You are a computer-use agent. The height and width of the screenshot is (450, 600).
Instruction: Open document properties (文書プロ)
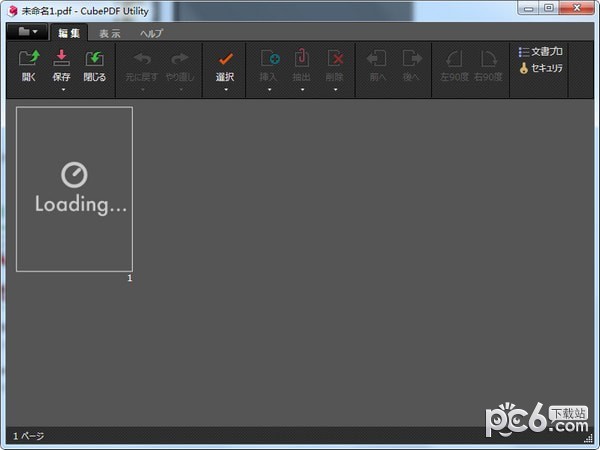click(540, 52)
